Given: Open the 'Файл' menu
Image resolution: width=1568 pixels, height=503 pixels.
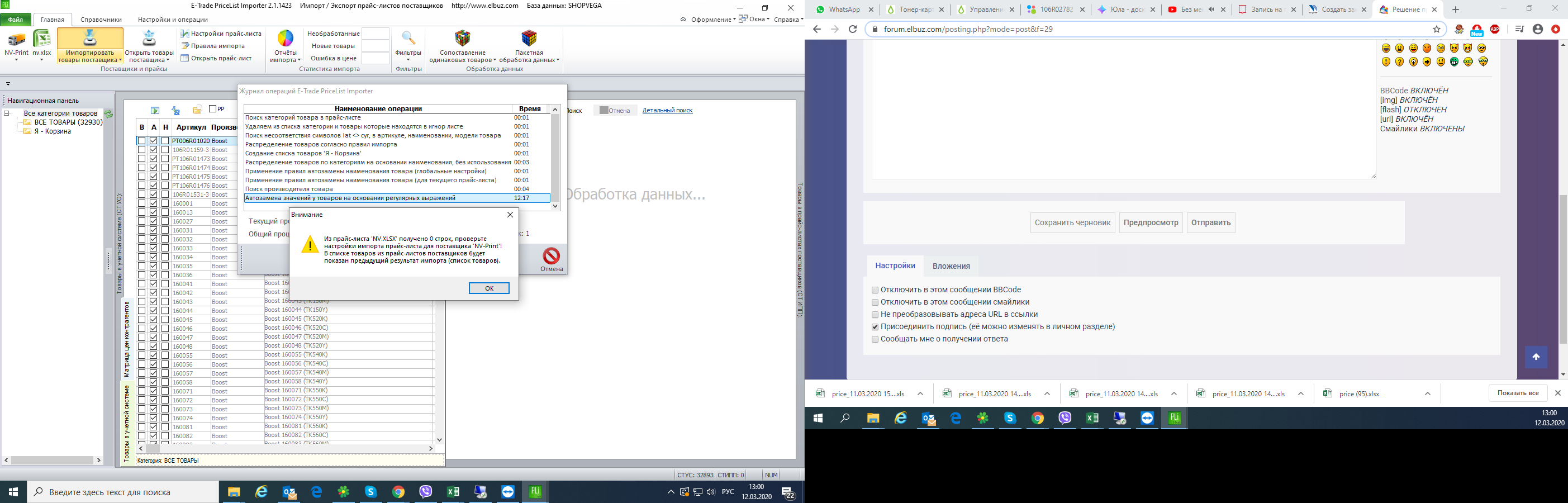Looking at the screenshot, I should (16, 20).
